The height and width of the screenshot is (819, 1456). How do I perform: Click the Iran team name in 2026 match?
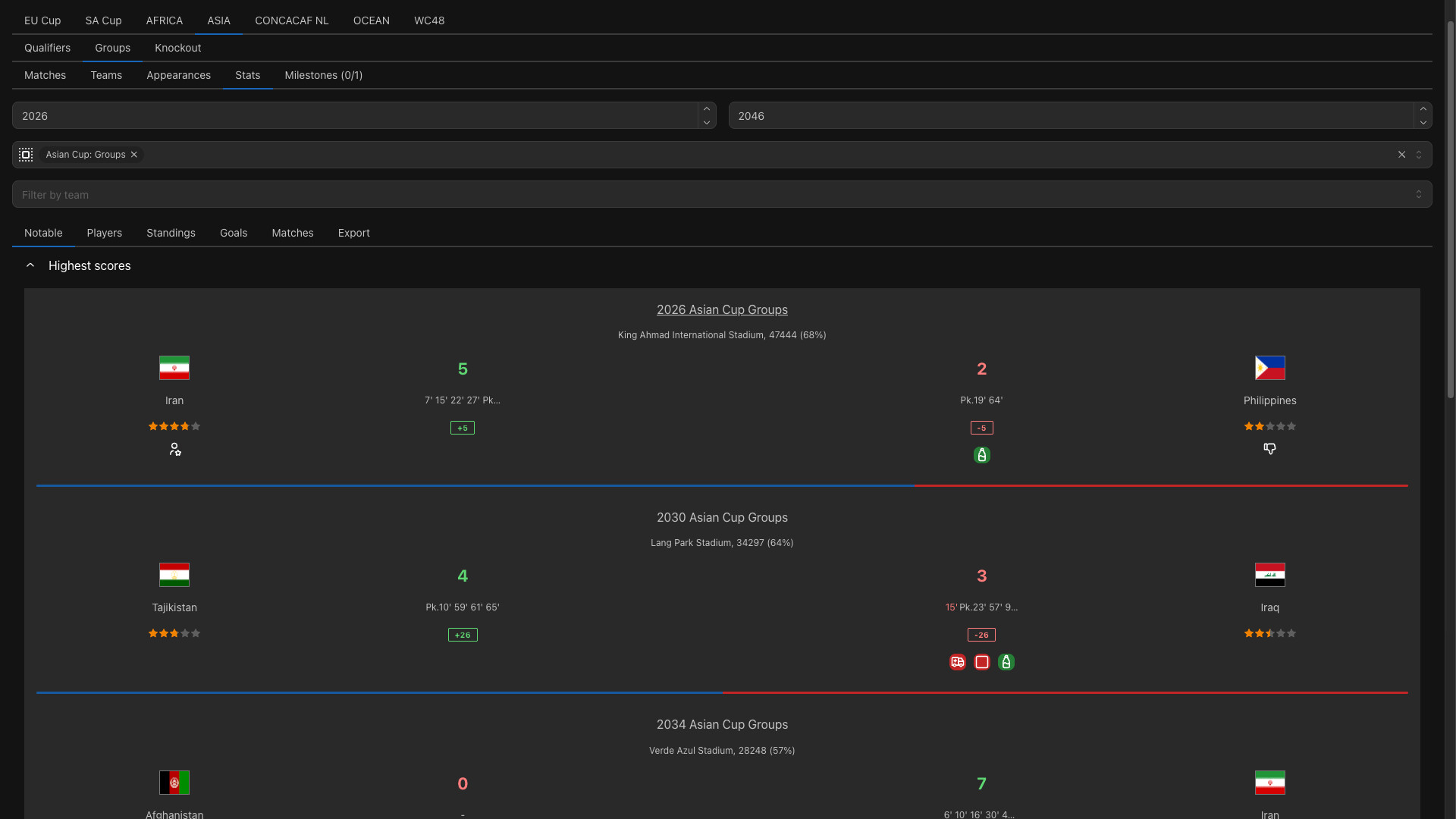[x=174, y=400]
